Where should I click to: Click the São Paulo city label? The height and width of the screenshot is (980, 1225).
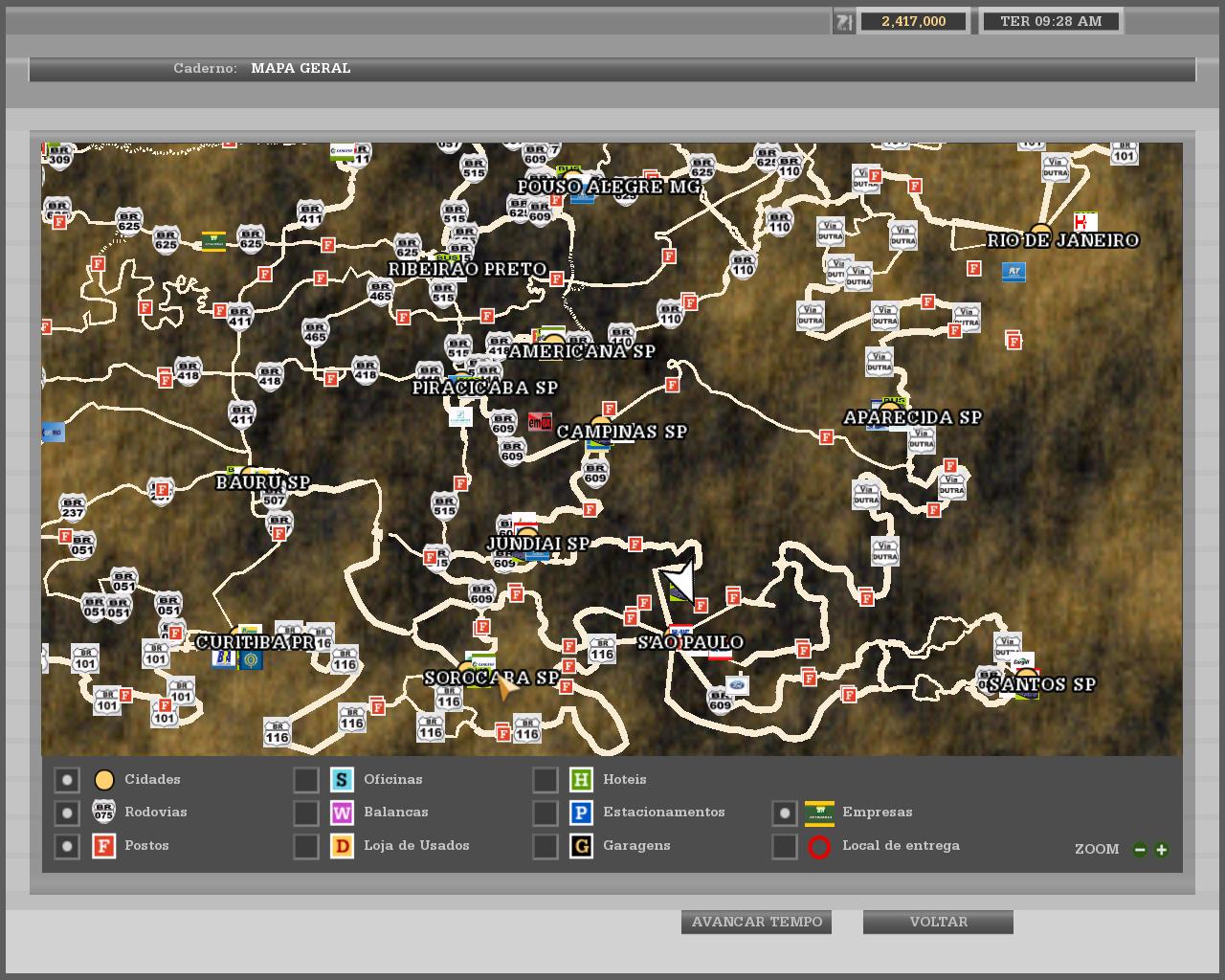tap(690, 642)
